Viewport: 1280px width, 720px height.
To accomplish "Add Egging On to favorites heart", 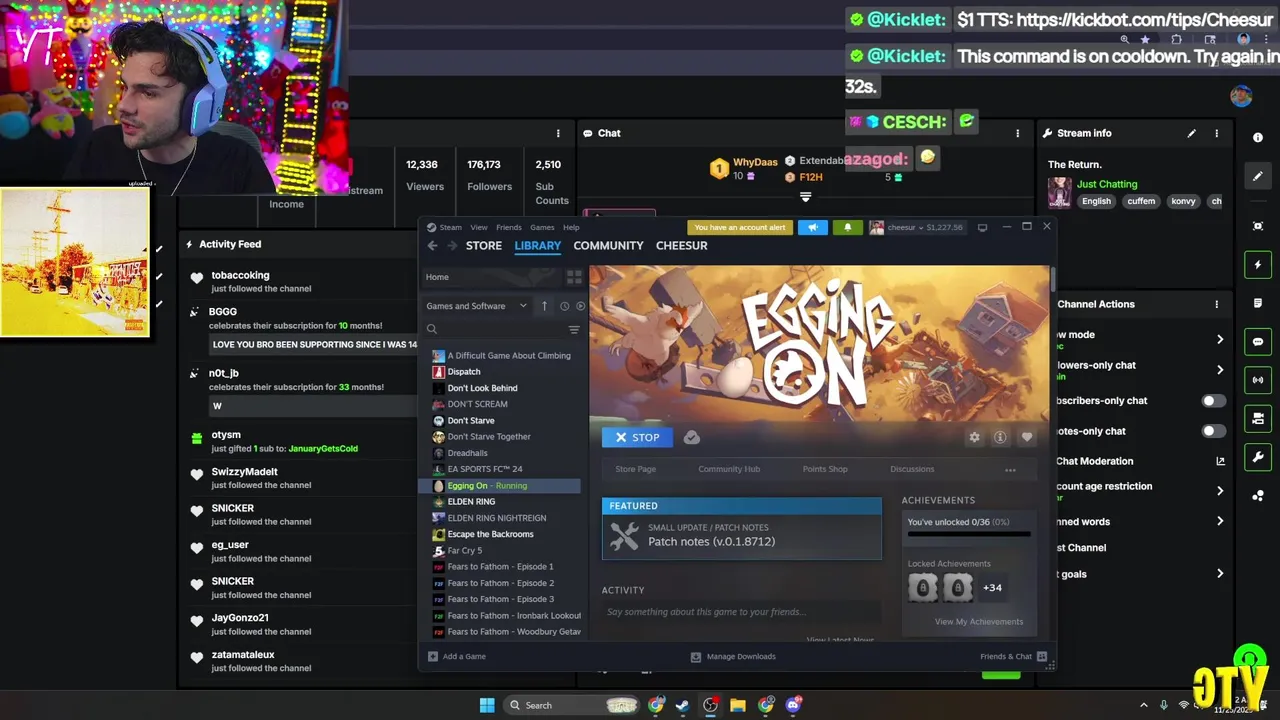I will pos(1026,437).
